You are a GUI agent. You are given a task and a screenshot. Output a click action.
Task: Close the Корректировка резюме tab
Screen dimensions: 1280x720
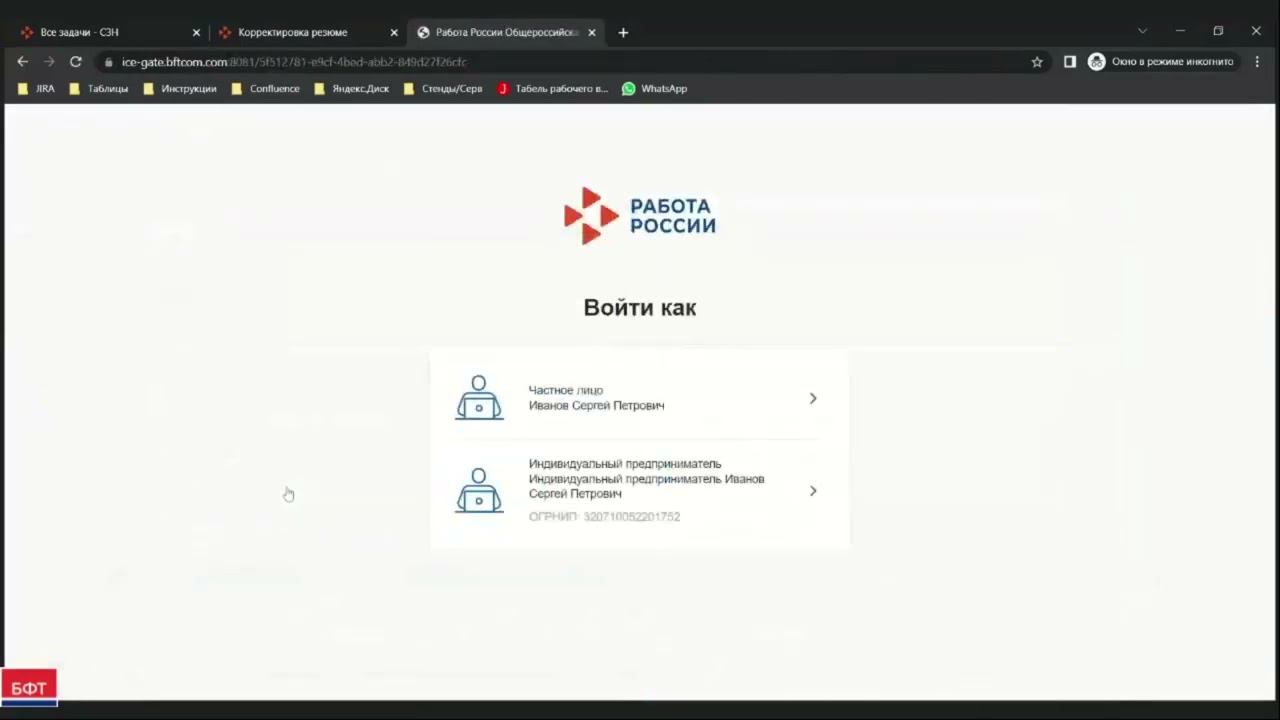tap(394, 33)
